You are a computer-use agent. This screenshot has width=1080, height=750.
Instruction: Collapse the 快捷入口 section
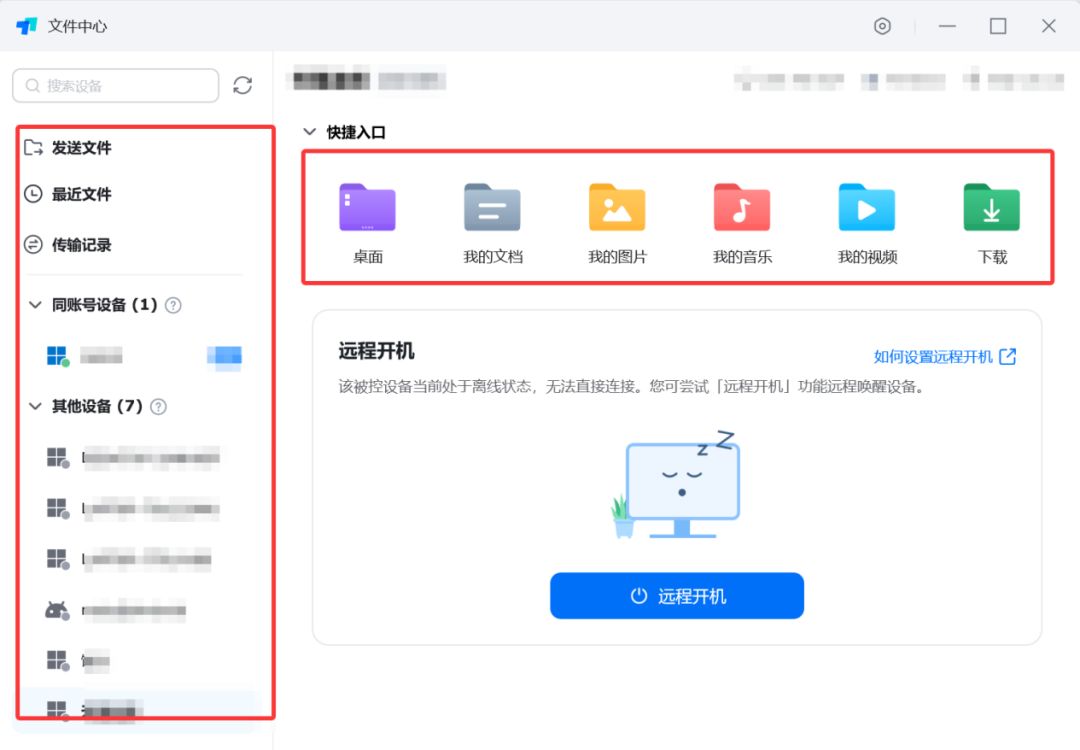[310, 132]
